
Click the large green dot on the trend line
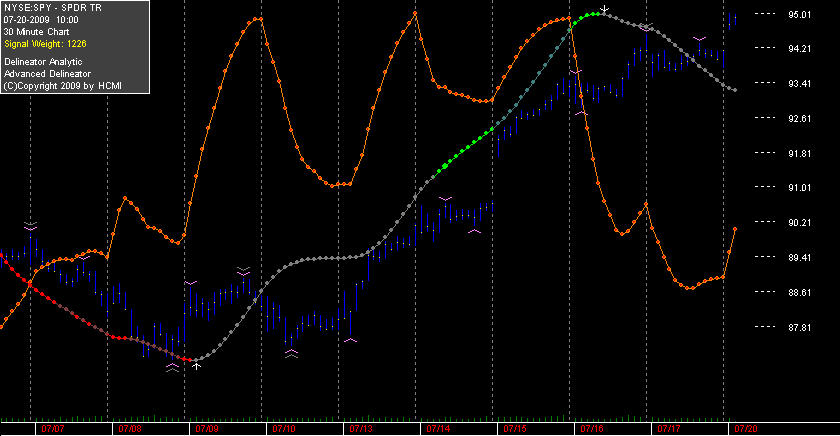click(x=445, y=167)
